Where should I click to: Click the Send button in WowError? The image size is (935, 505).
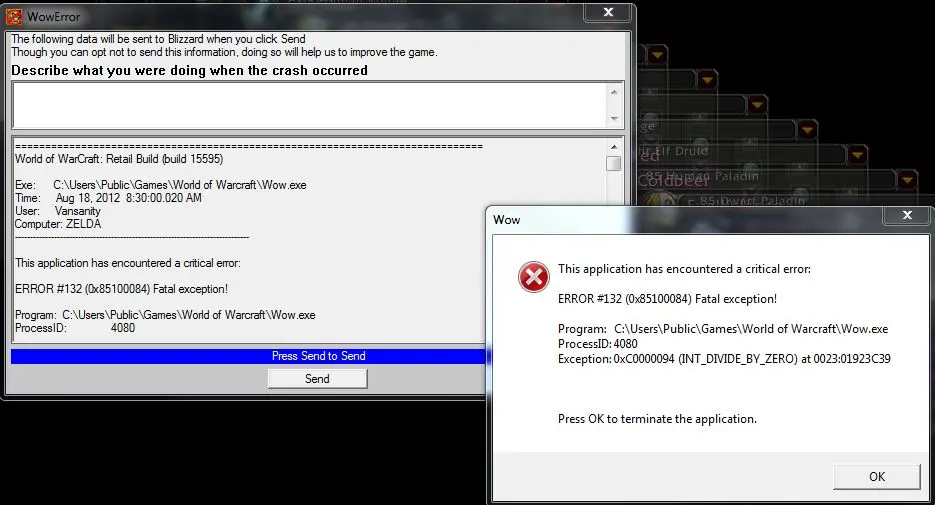pos(317,379)
